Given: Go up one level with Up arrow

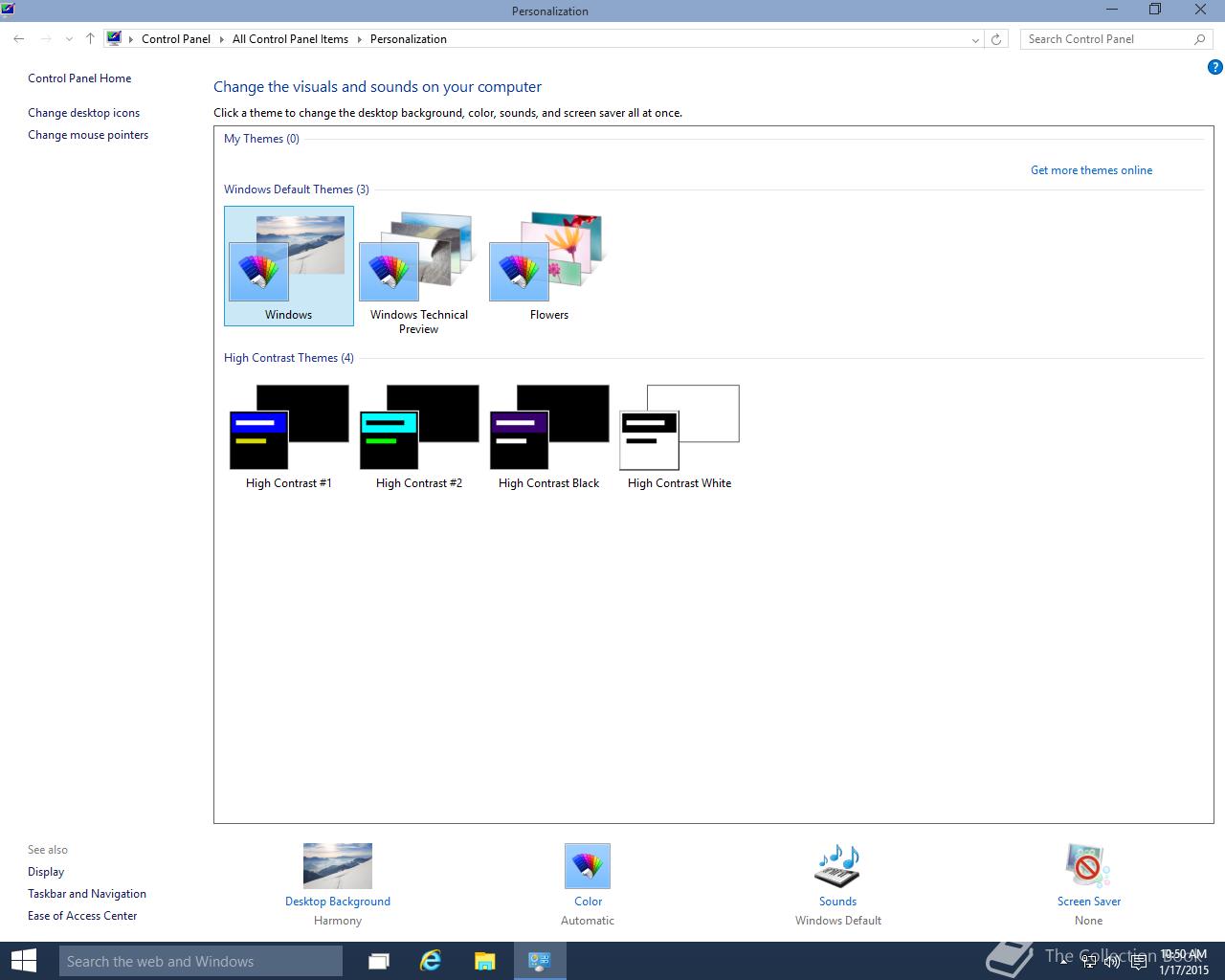Looking at the screenshot, I should click(x=90, y=39).
